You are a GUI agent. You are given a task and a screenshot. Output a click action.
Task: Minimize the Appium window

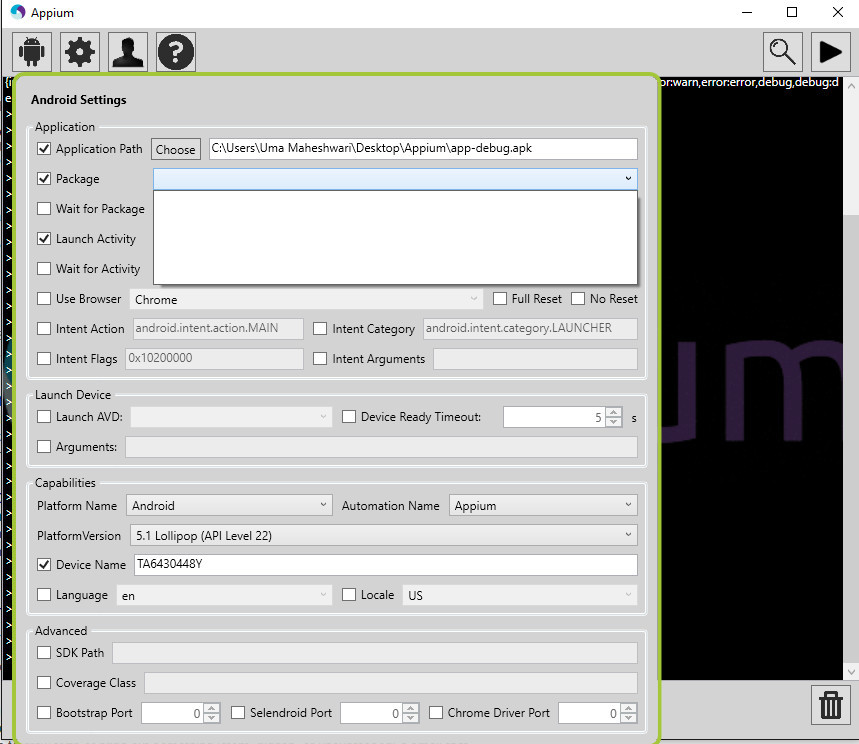click(747, 12)
